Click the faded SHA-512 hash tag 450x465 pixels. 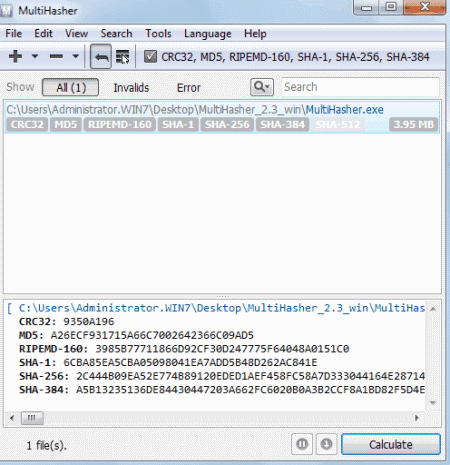point(338,125)
